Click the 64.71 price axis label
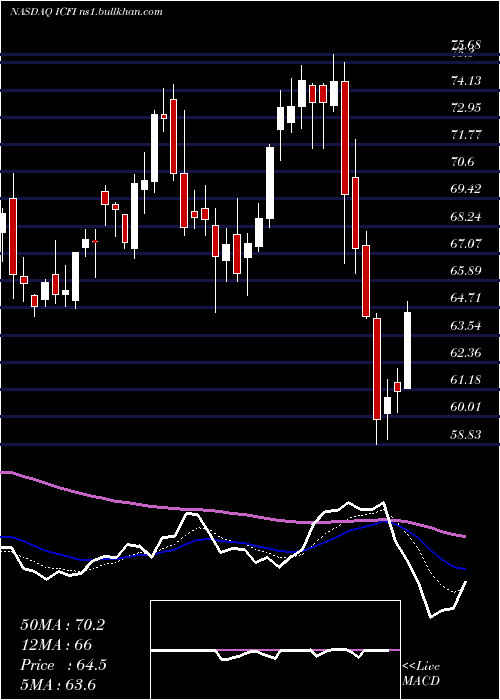500x700 pixels. click(x=466, y=298)
